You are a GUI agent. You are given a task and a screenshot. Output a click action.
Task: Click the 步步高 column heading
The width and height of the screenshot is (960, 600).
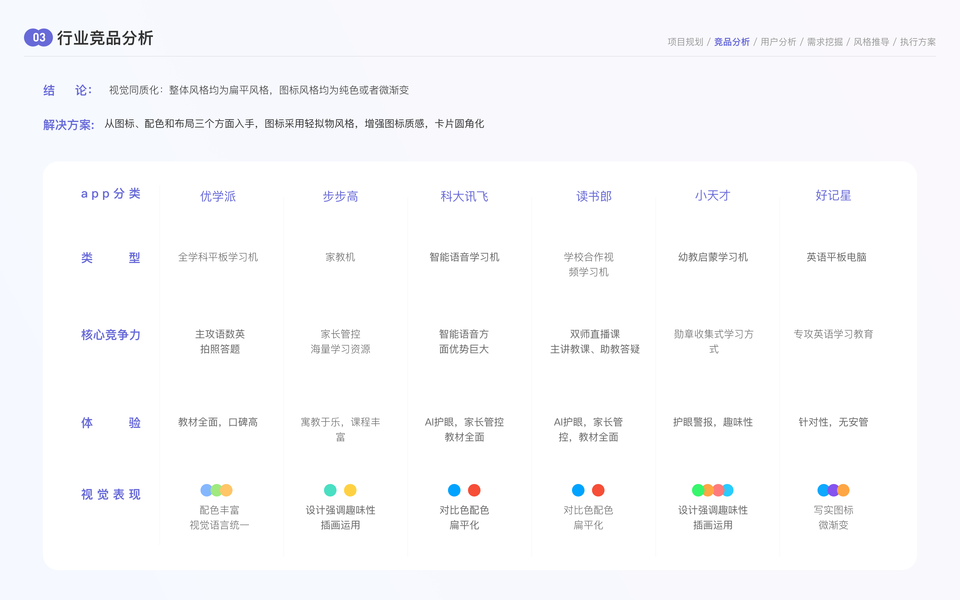coord(340,196)
